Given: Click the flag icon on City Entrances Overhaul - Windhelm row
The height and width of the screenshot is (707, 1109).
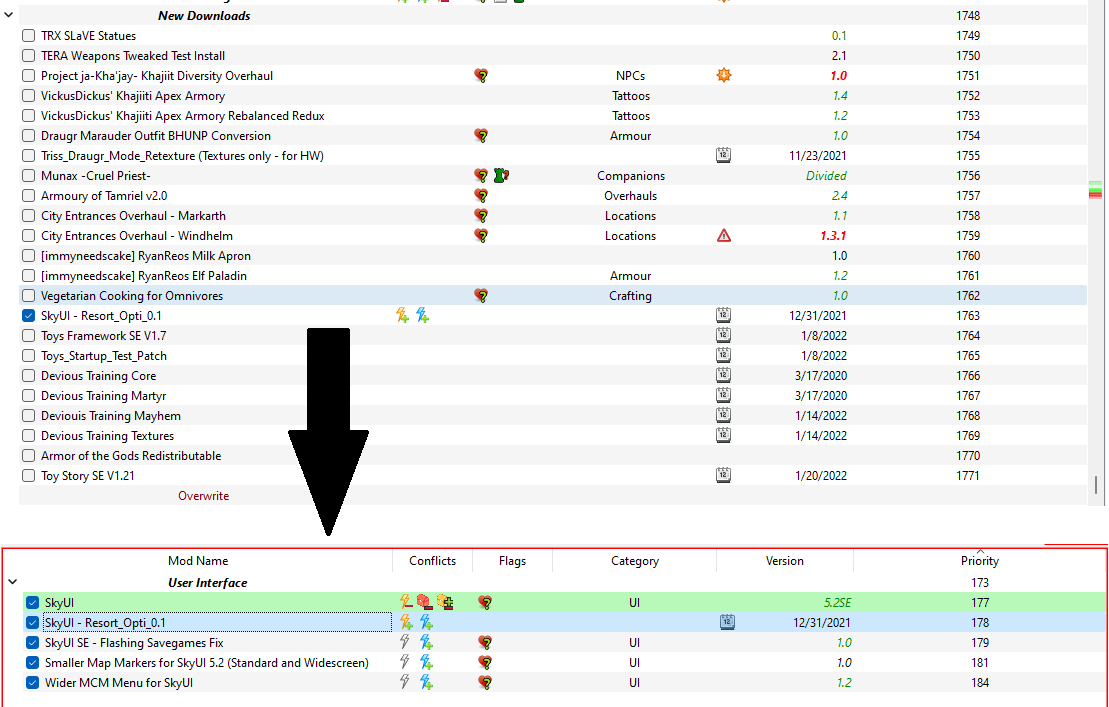Looking at the screenshot, I should (x=481, y=235).
